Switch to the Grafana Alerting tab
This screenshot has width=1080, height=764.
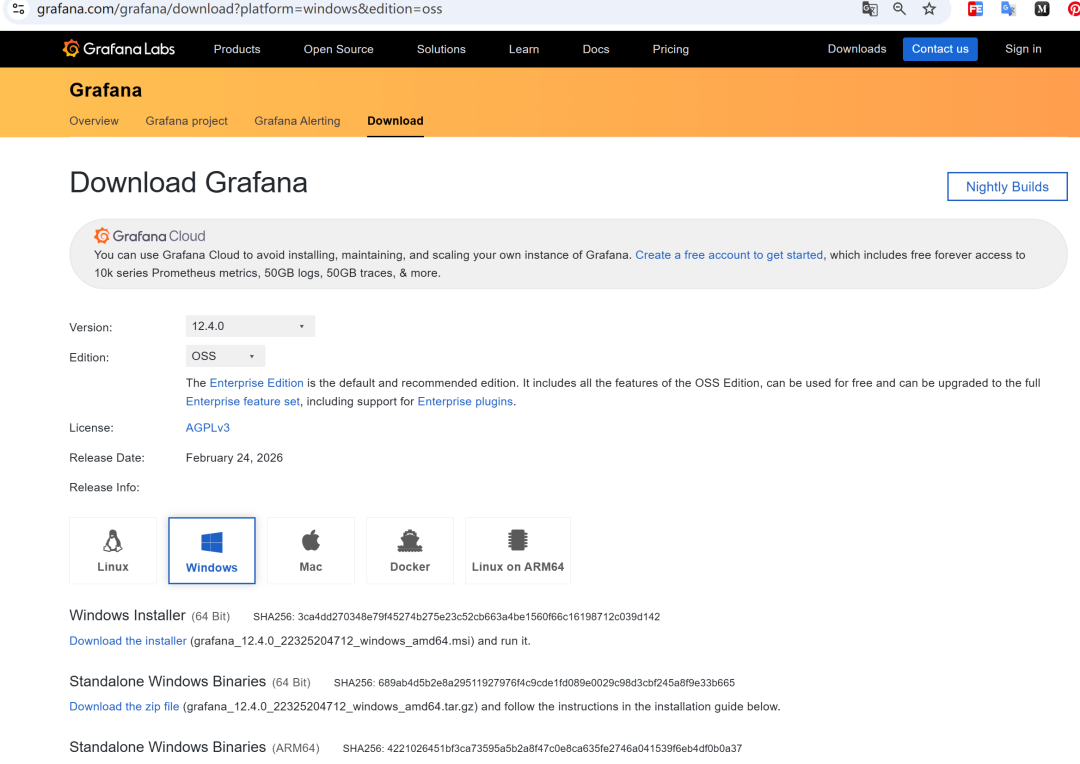[297, 121]
